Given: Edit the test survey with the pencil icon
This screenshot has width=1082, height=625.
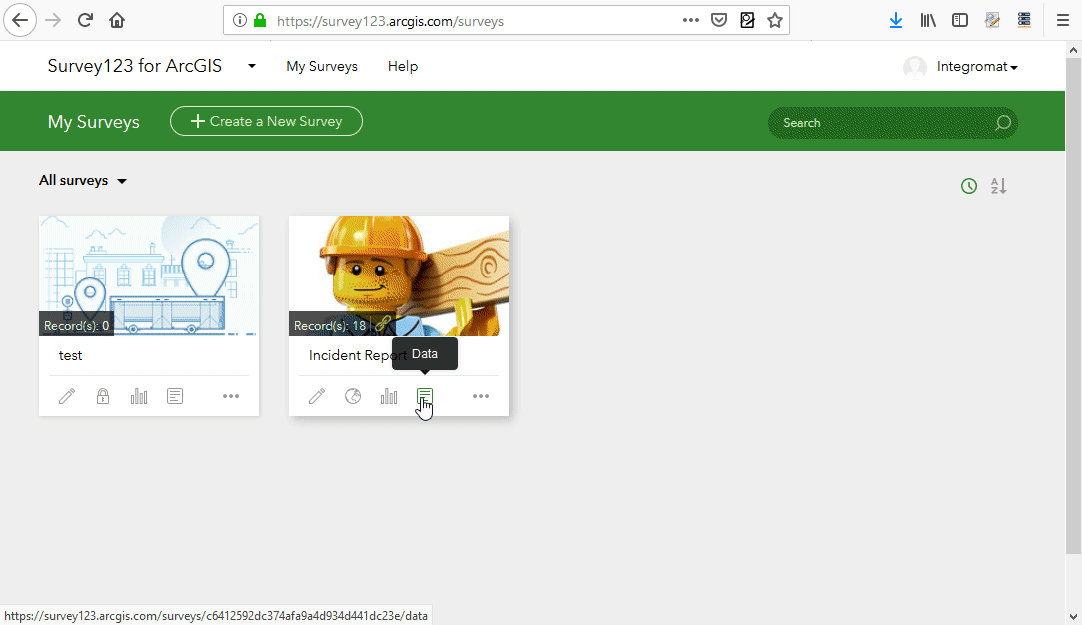Looking at the screenshot, I should [x=67, y=396].
